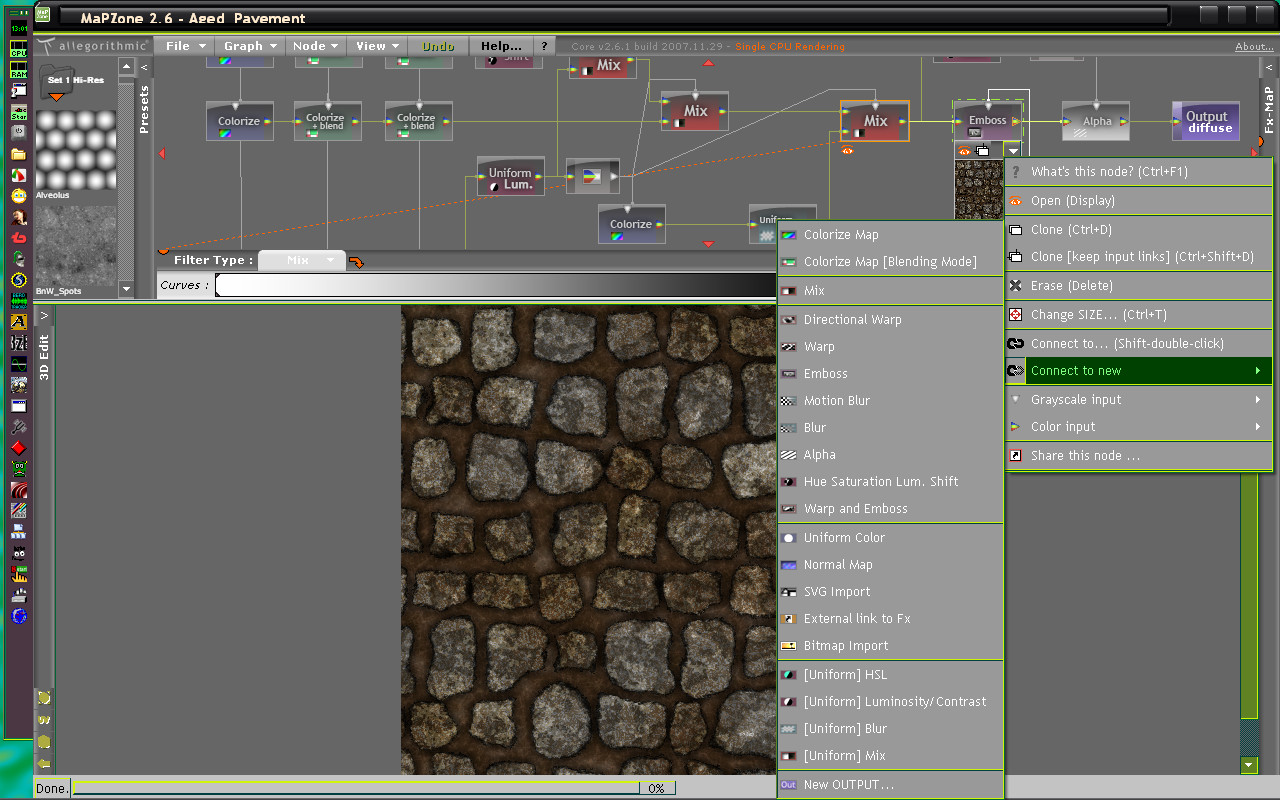The height and width of the screenshot is (800, 1280).
Task: Click the Directional Warp icon in submenu
Action: tap(789, 320)
